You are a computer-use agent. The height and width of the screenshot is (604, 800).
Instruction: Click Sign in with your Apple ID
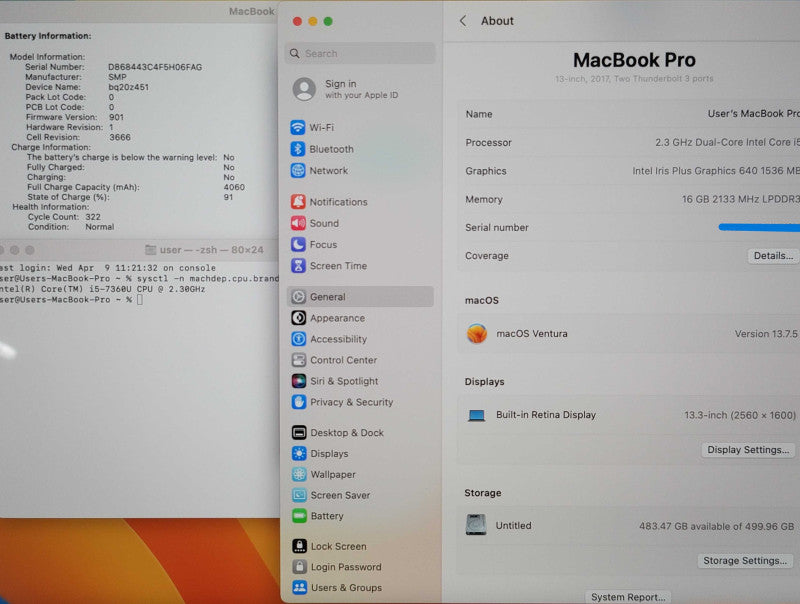point(361,89)
